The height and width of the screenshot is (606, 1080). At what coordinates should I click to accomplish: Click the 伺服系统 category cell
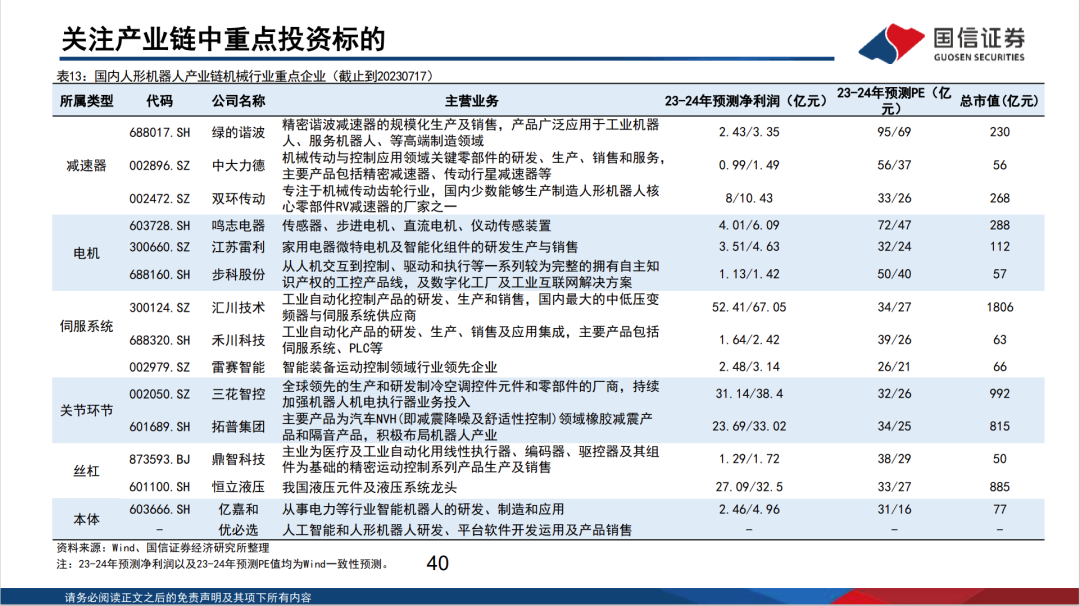[86, 326]
